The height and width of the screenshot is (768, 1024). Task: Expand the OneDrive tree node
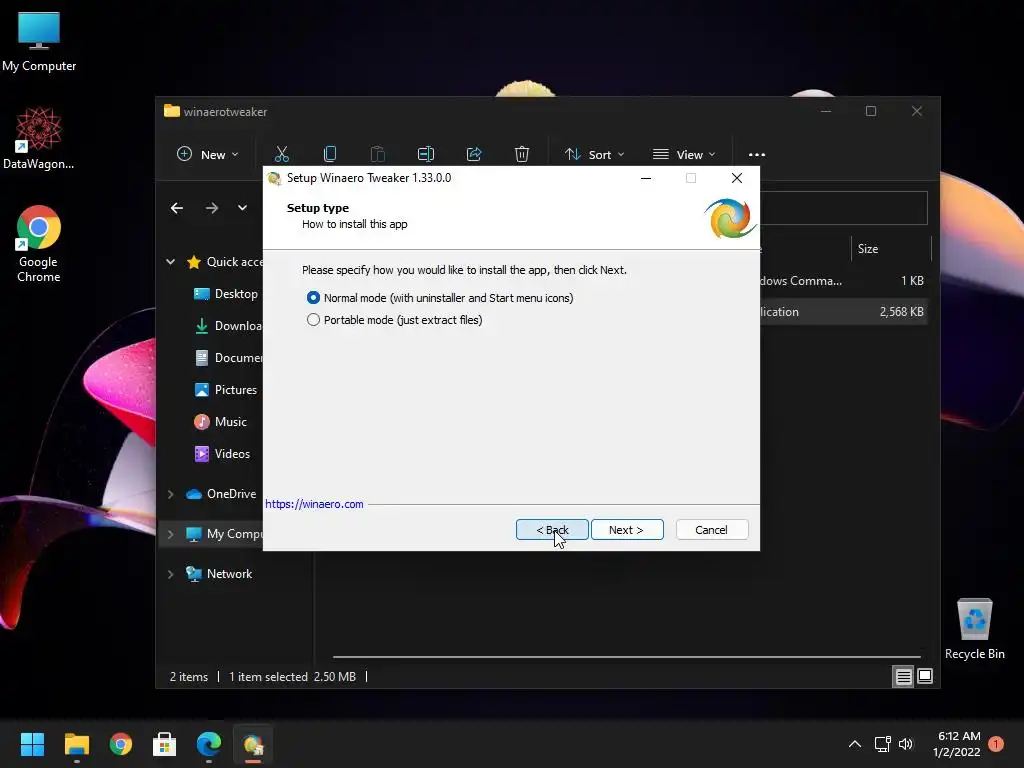tap(170, 494)
